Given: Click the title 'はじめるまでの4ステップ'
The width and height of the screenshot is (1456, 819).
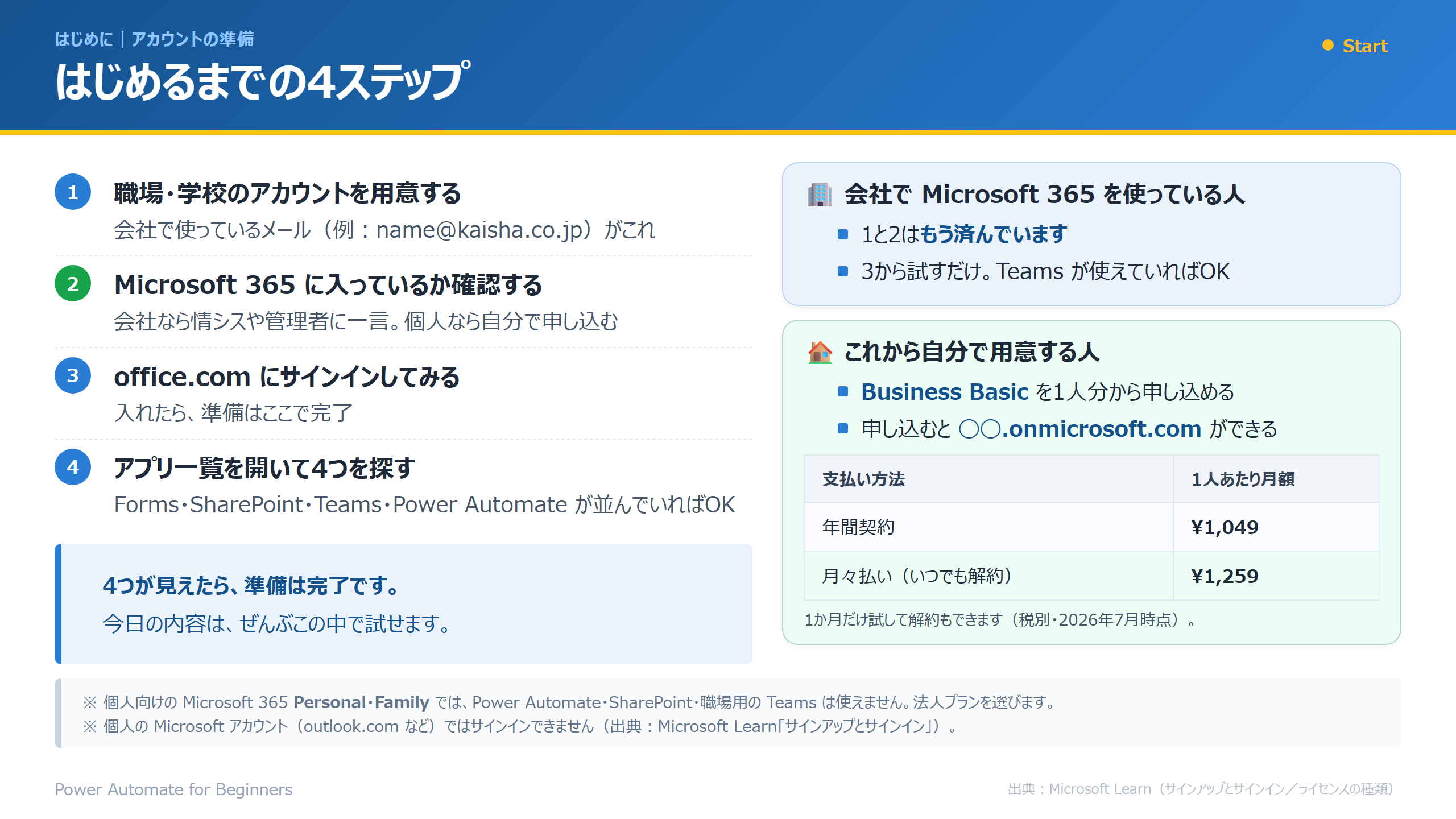Looking at the screenshot, I should [263, 81].
